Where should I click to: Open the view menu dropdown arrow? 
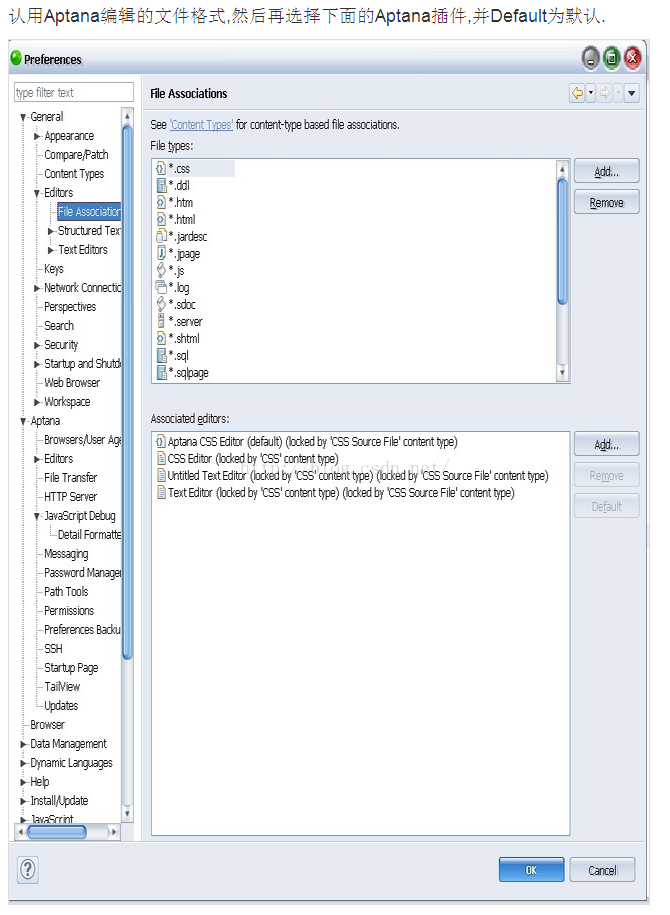pyautogui.click(x=631, y=93)
